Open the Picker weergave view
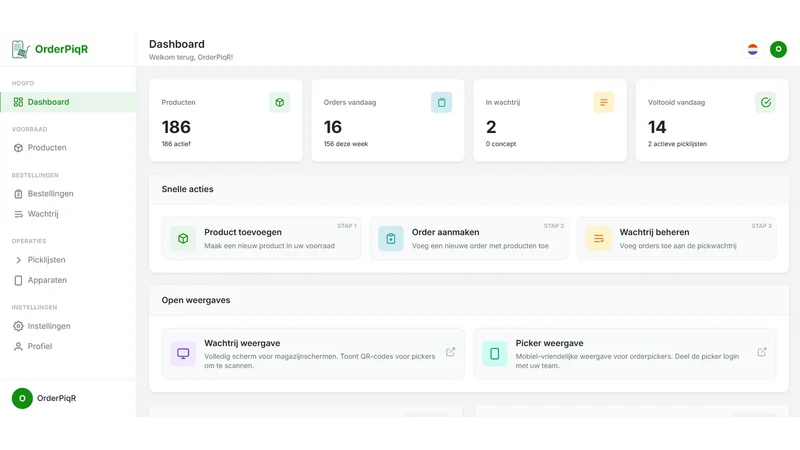Viewport: 800px width, 450px height. click(x=624, y=354)
